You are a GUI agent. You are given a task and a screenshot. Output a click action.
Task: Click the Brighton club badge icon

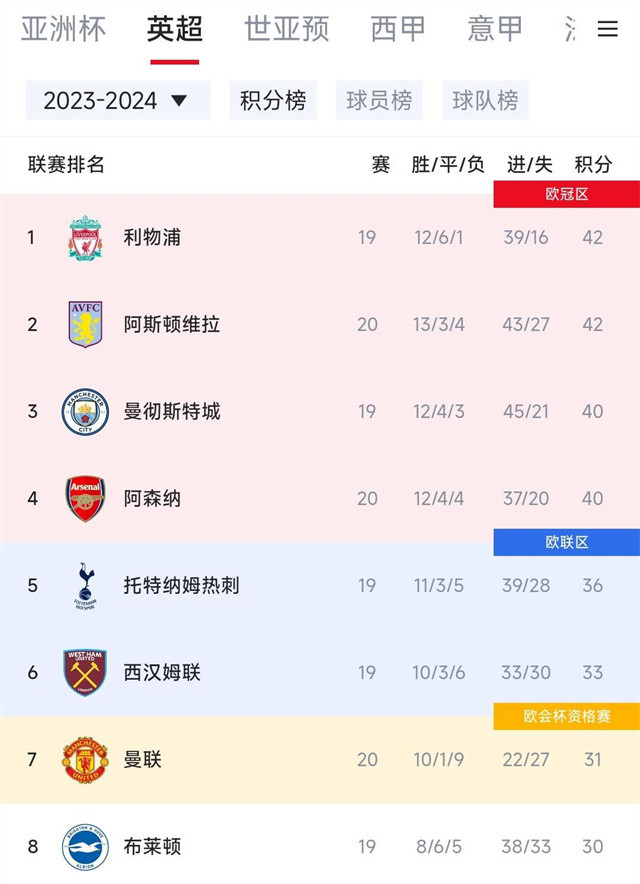point(85,847)
